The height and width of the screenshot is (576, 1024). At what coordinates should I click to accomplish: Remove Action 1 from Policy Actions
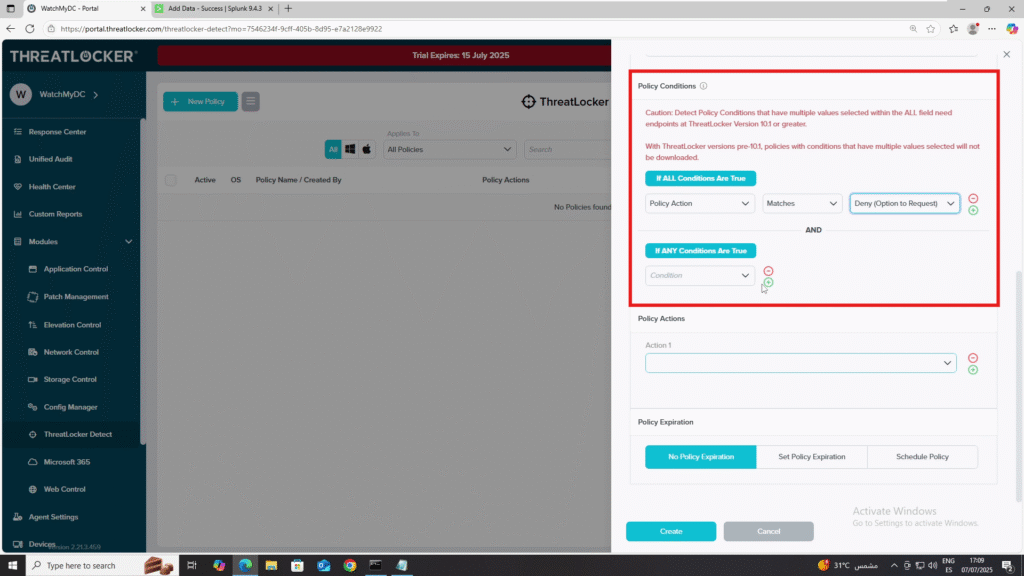click(x=973, y=358)
